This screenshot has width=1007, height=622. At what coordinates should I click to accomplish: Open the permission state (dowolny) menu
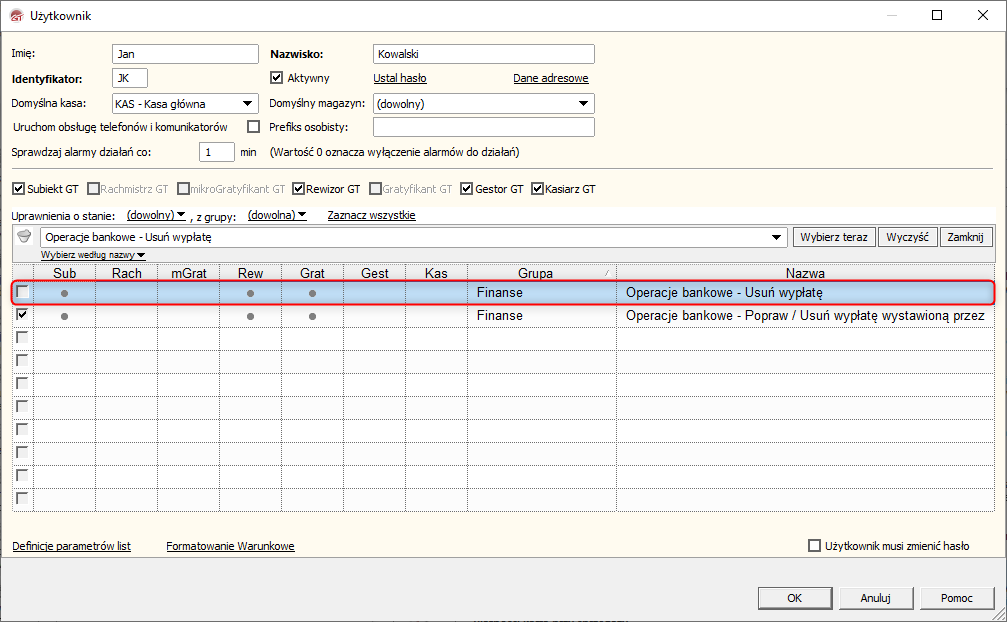(x=156, y=215)
